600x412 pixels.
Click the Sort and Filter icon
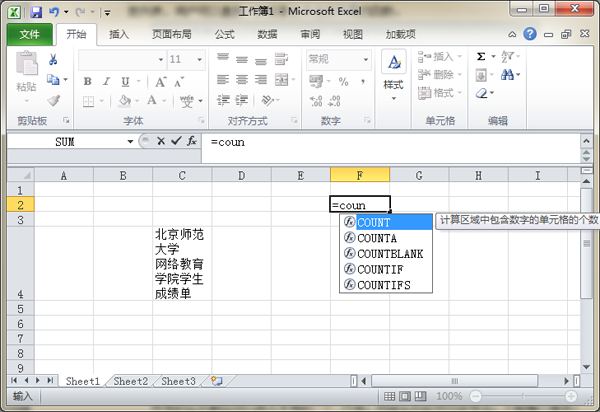coord(508,57)
